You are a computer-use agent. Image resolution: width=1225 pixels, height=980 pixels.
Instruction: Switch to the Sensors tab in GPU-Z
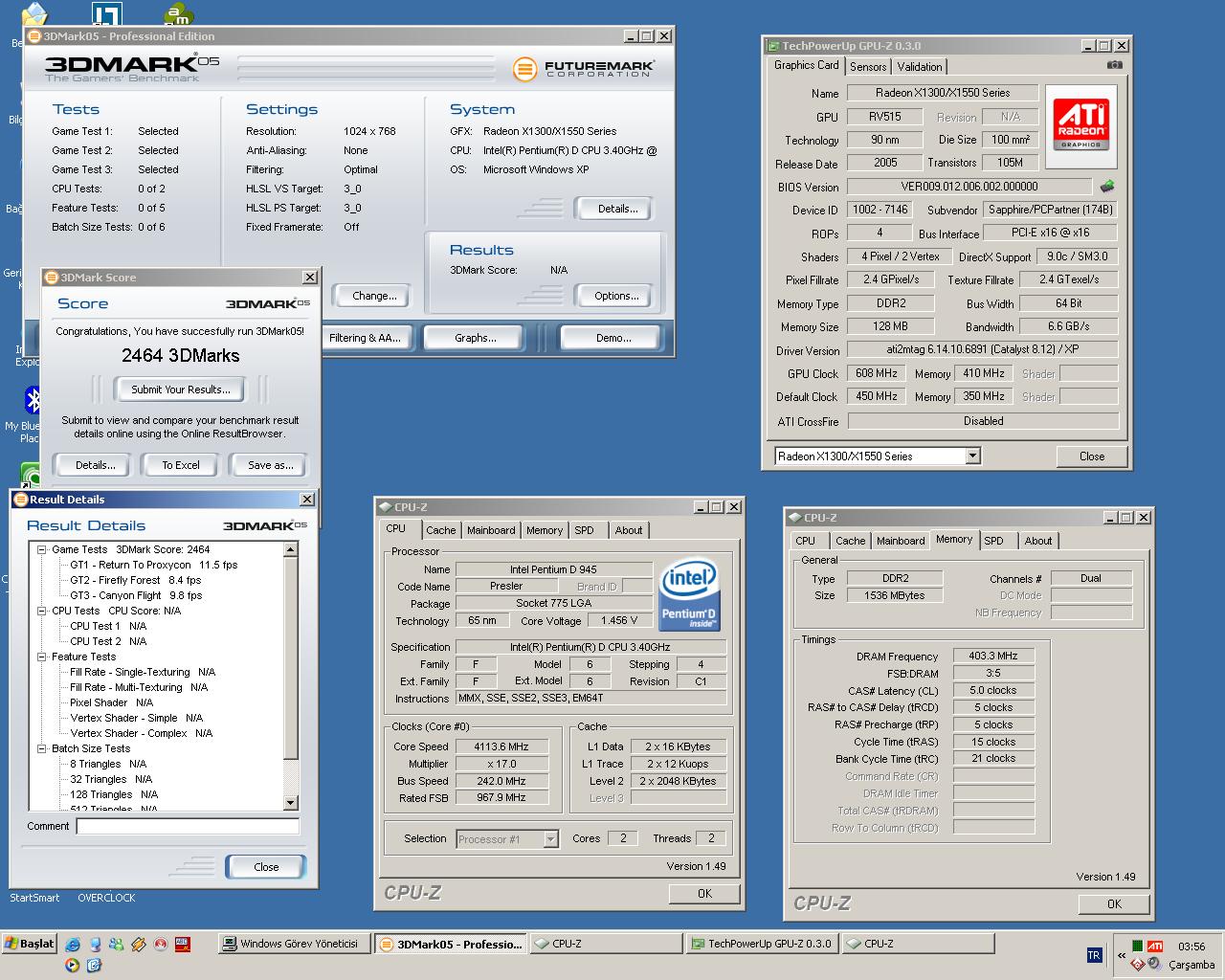point(868,67)
